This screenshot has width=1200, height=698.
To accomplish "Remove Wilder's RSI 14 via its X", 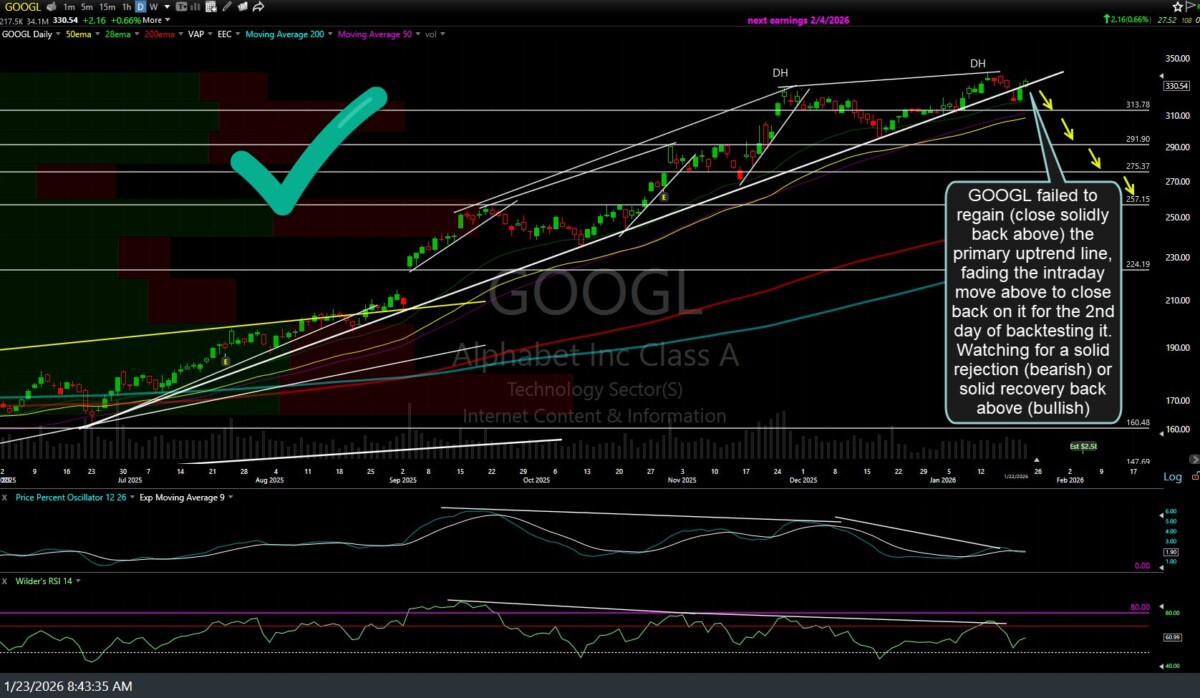I will click(6, 581).
